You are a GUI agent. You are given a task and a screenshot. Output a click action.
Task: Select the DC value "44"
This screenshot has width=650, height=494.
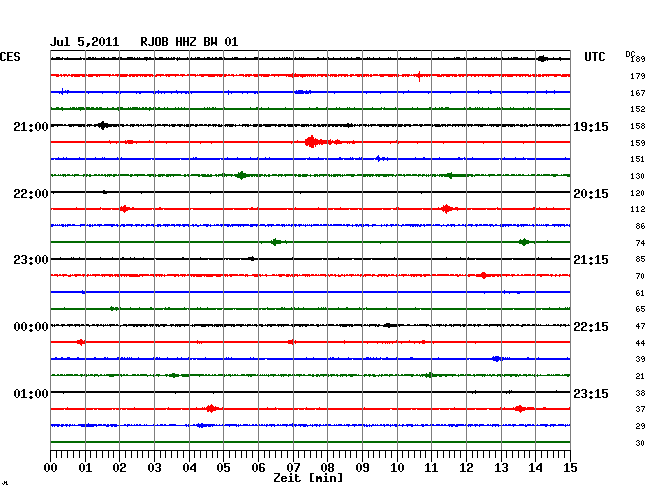click(640, 343)
